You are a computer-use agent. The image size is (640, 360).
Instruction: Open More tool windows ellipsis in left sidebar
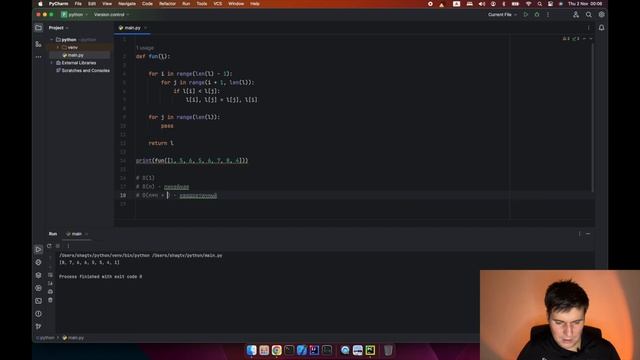[x=38, y=57]
